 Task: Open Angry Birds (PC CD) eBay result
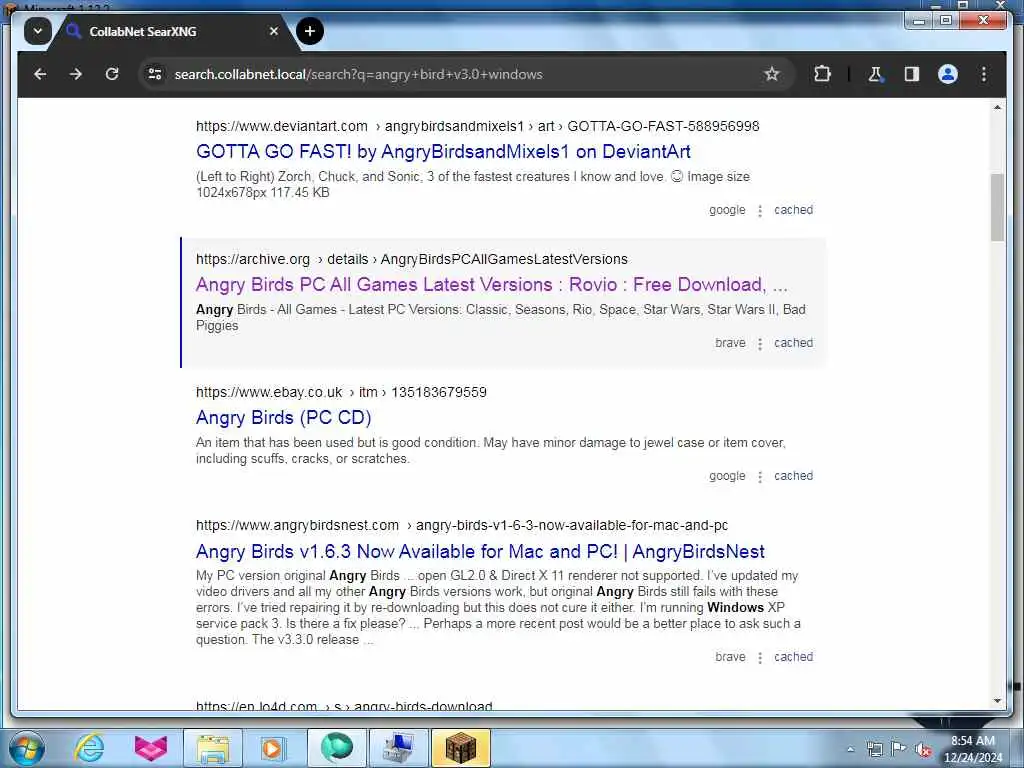(283, 417)
